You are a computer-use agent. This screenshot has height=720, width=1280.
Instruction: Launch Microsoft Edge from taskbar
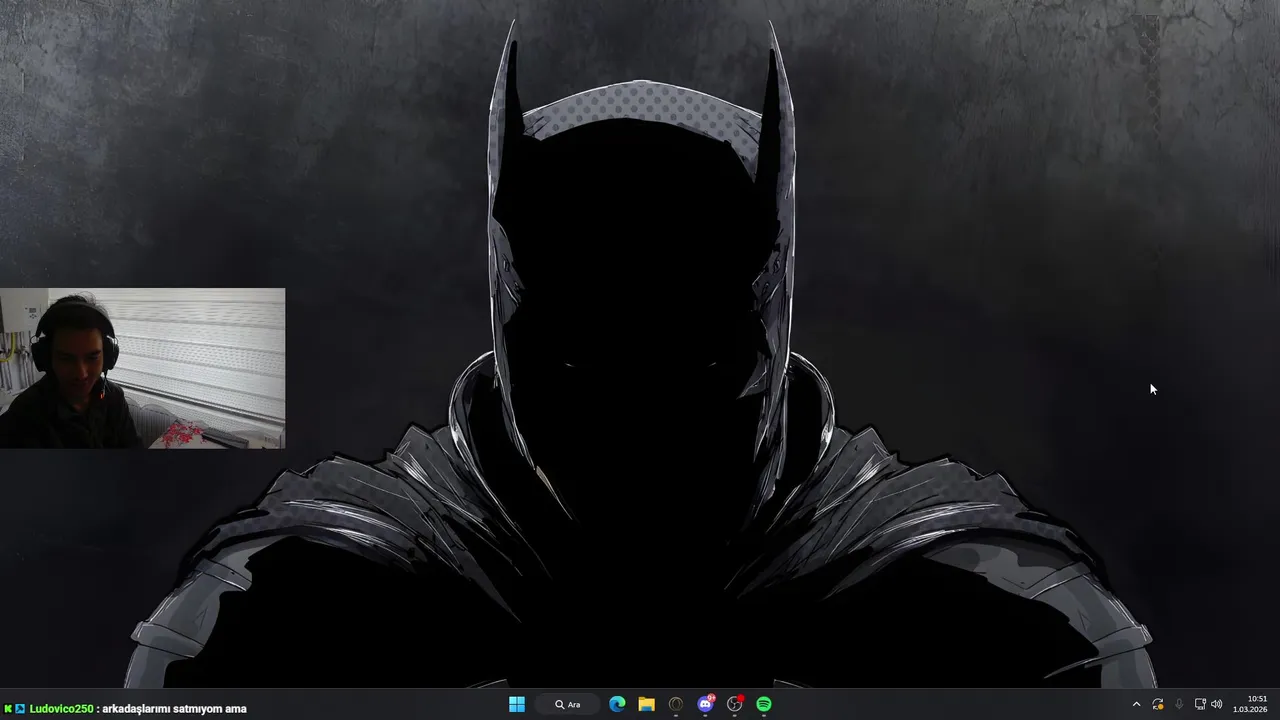(617, 704)
